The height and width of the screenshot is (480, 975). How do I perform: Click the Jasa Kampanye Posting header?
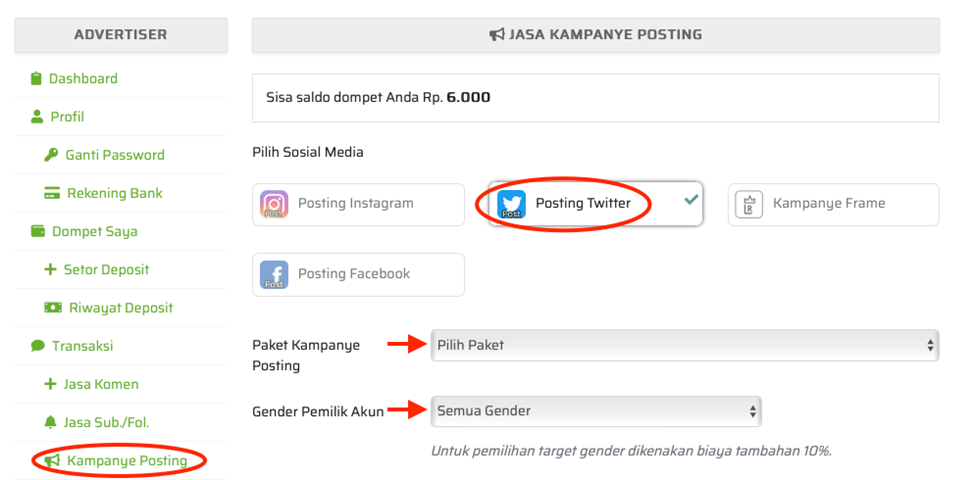595,35
